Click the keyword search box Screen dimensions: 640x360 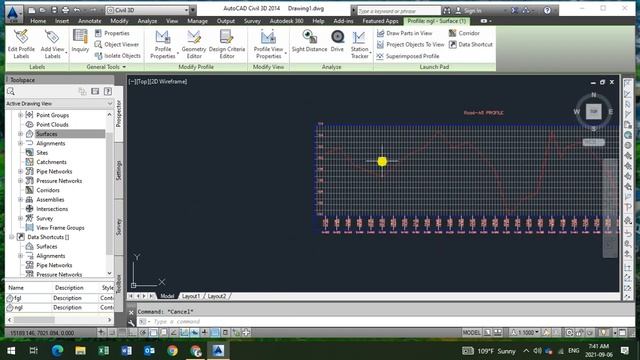pyautogui.click(x=399, y=11)
